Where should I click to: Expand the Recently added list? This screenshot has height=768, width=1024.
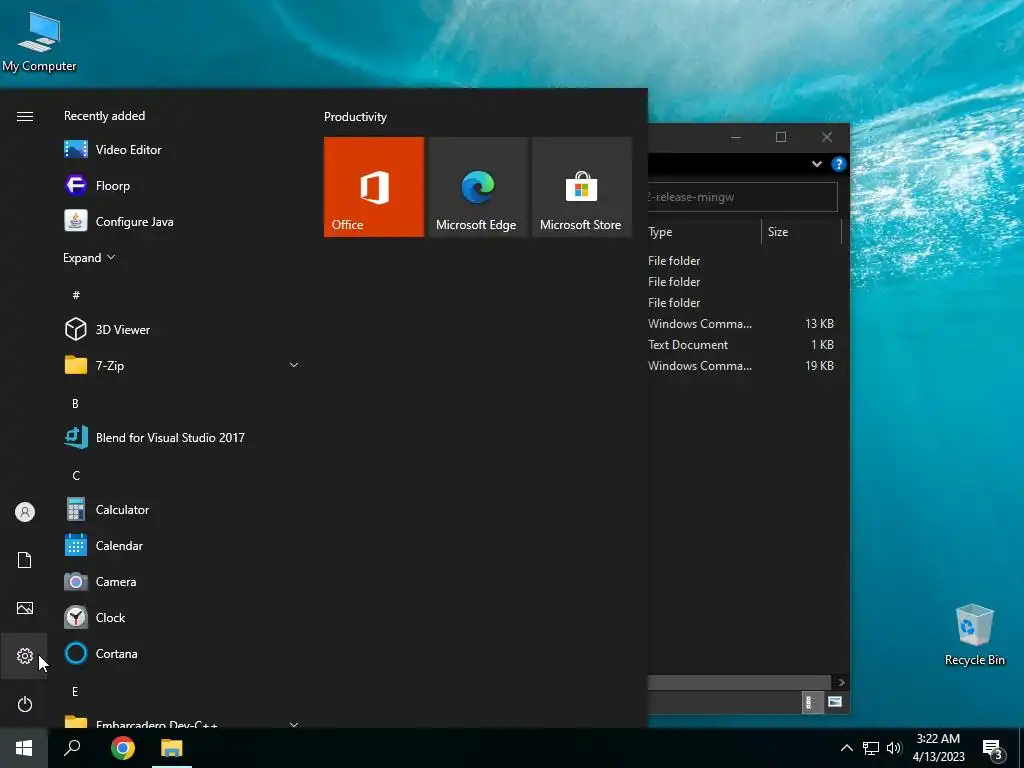[89, 257]
